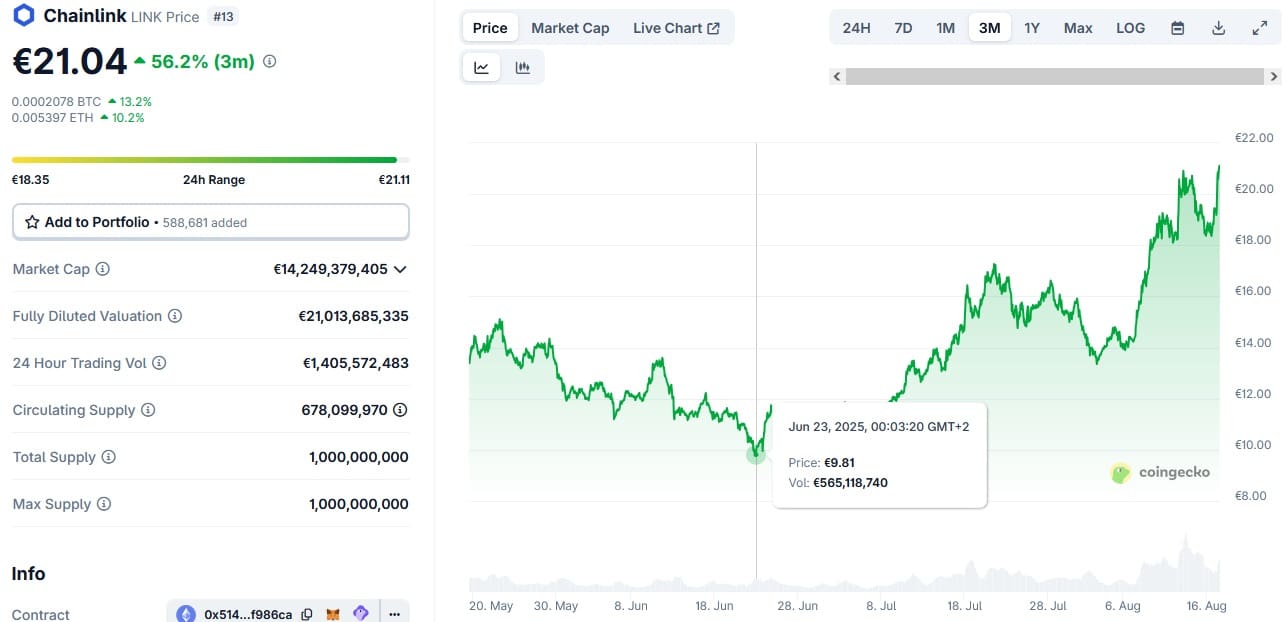
Task: Click the €18.35 24h low value
Action: point(30,180)
